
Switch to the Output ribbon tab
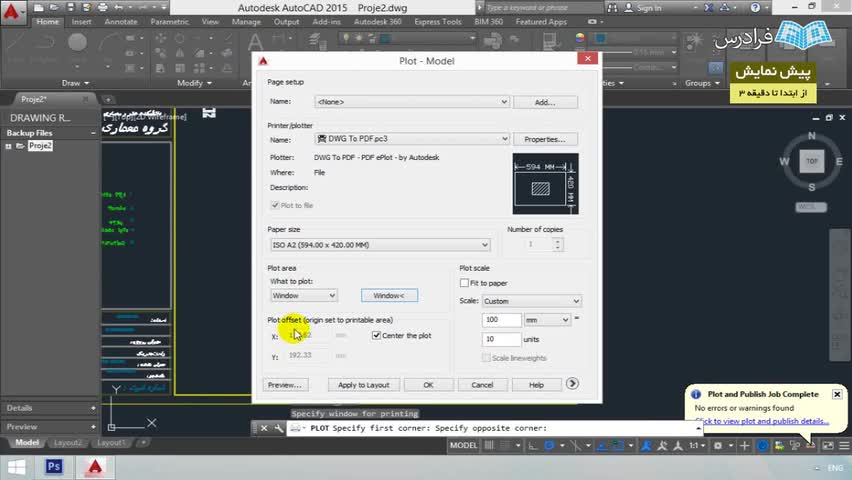(x=286, y=22)
